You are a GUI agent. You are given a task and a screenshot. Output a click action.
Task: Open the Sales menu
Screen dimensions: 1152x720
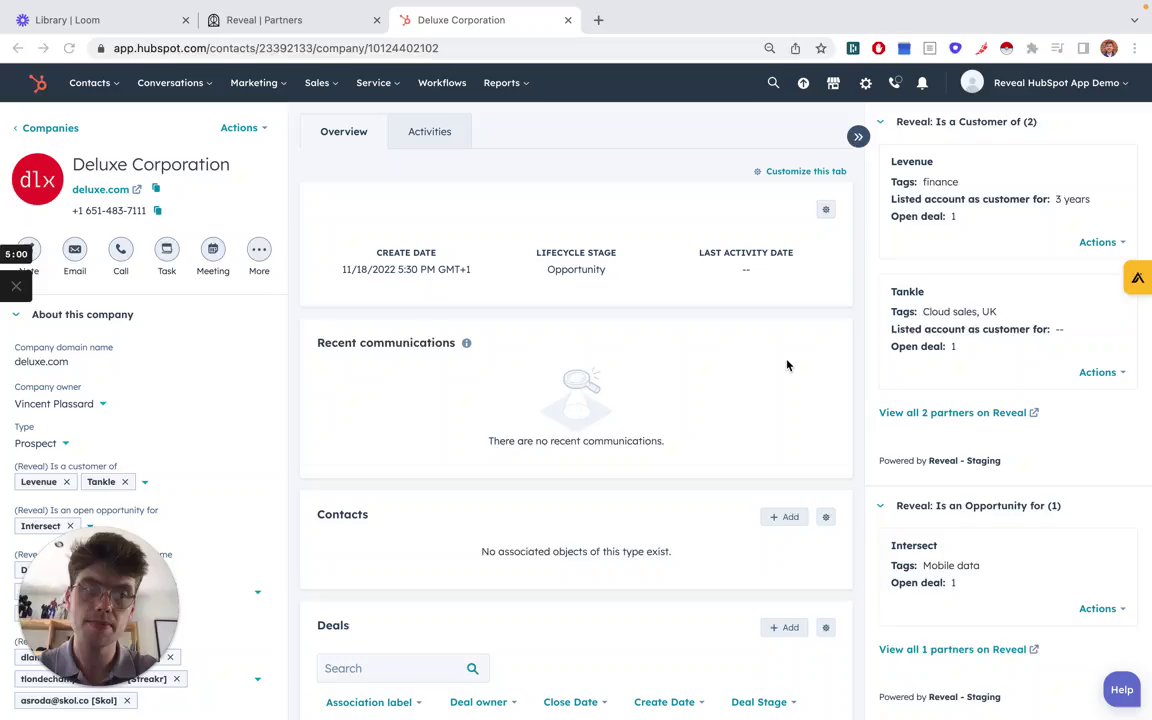tap(322, 83)
